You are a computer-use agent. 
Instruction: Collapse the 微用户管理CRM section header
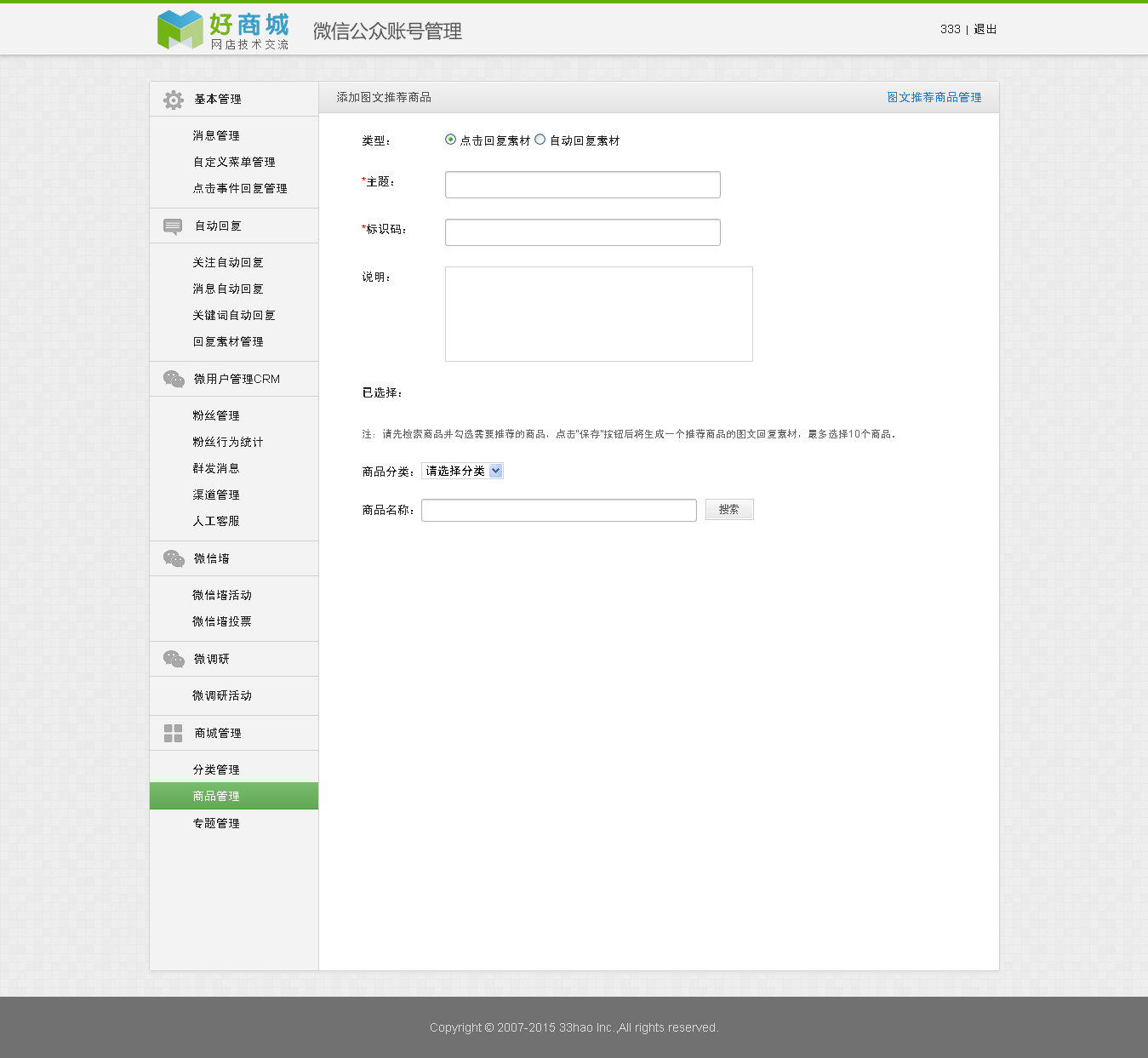[x=234, y=379]
